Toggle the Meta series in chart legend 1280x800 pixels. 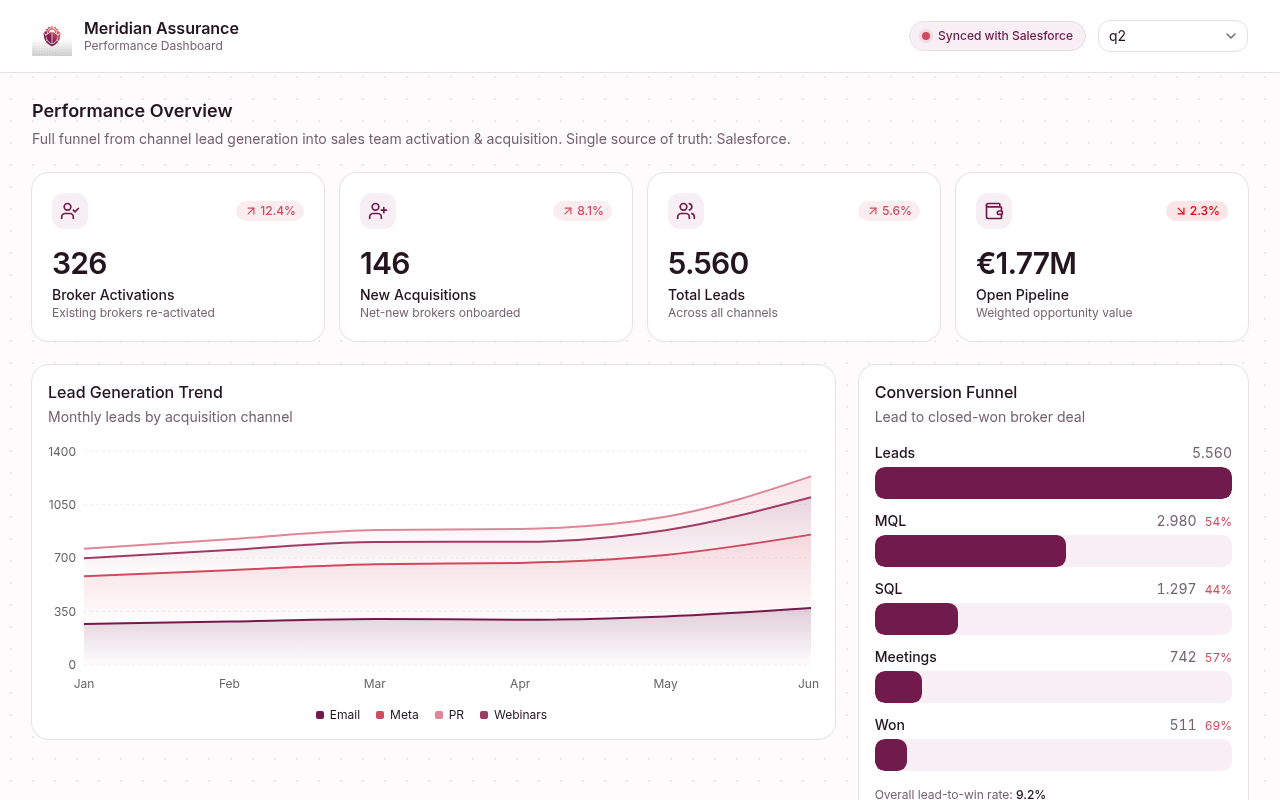(x=397, y=715)
